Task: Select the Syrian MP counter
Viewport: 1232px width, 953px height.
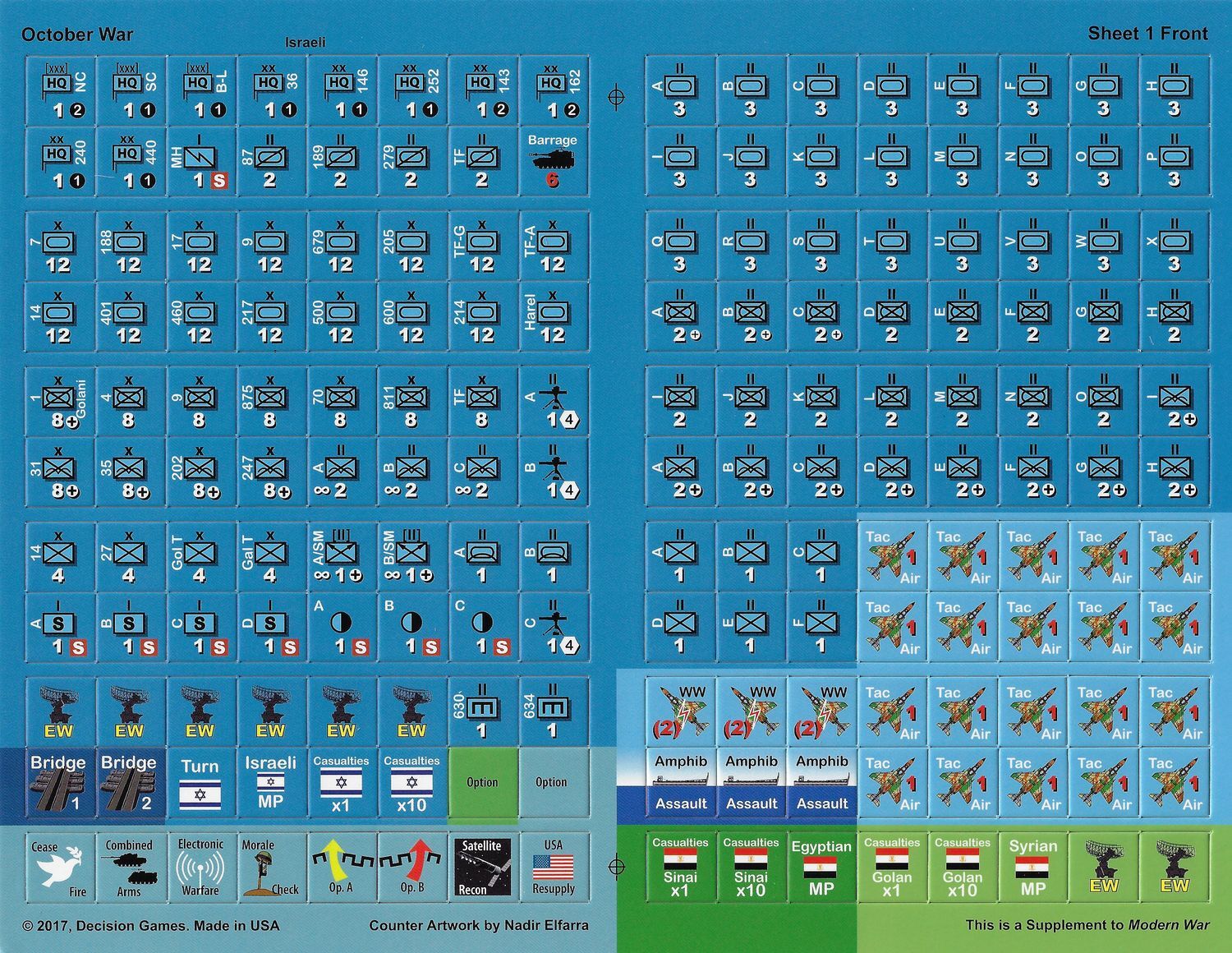Action: [x=1033, y=867]
